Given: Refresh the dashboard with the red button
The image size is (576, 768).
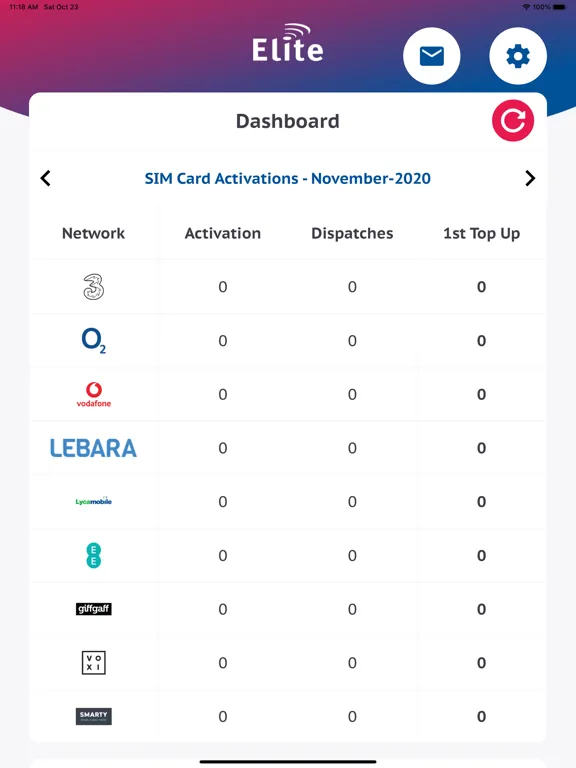Looking at the screenshot, I should [513, 120].
